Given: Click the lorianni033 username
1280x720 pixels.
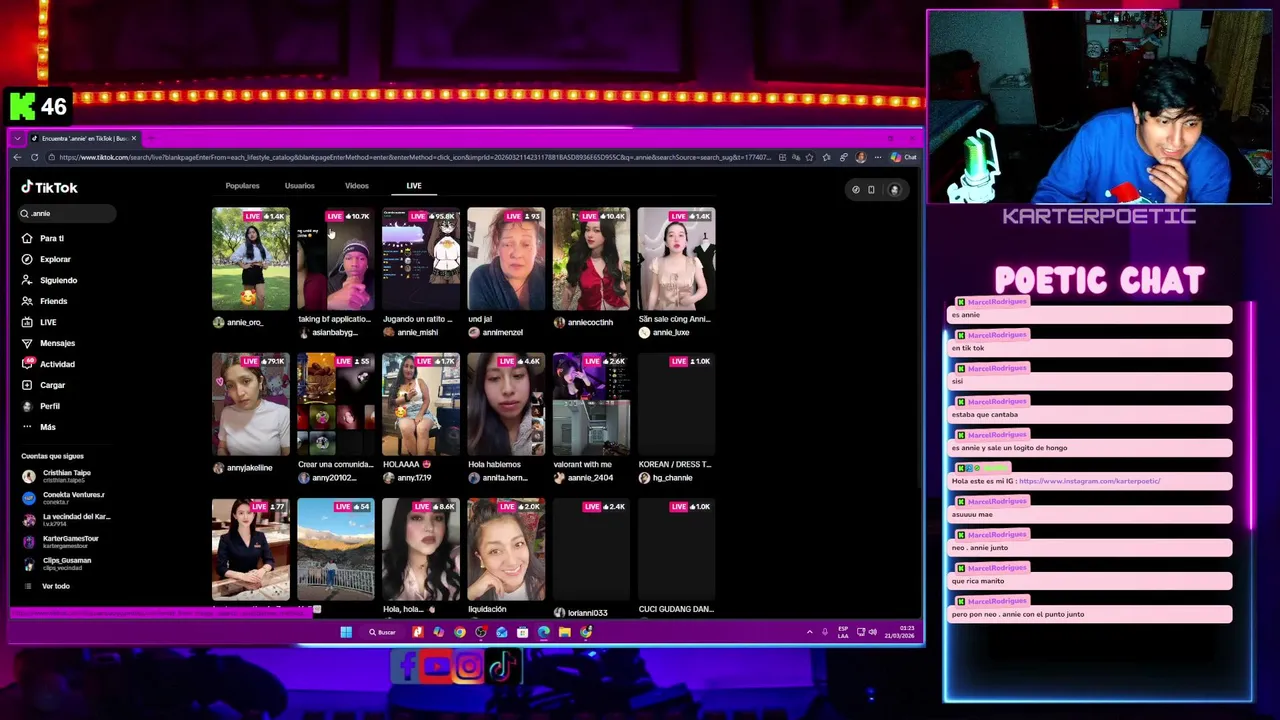Looking at the screenshot, I should pos(587,613).
